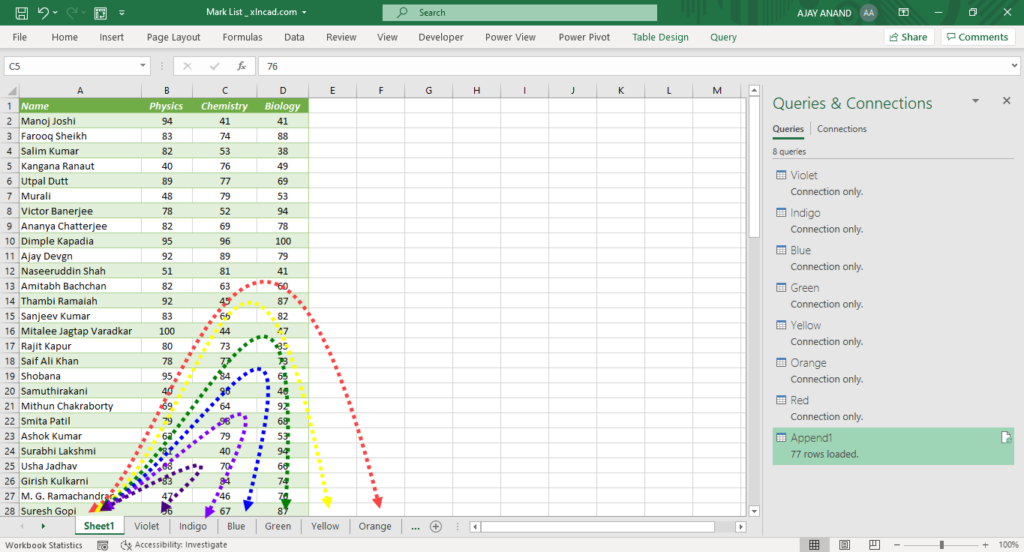Click the Share button
This screenshot has width=1024, height=552.
click(908, 37)
